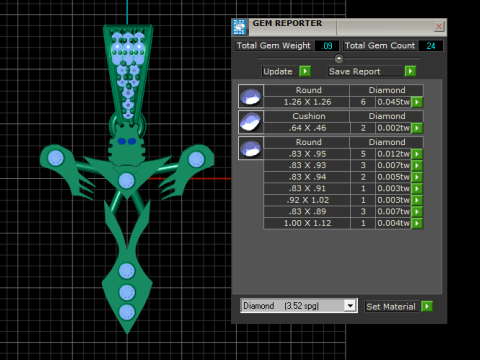Viewport: 480px width, 360px height.
Task: Open the Diamond (3.52 spg) material dropdown
Action: 350,306
